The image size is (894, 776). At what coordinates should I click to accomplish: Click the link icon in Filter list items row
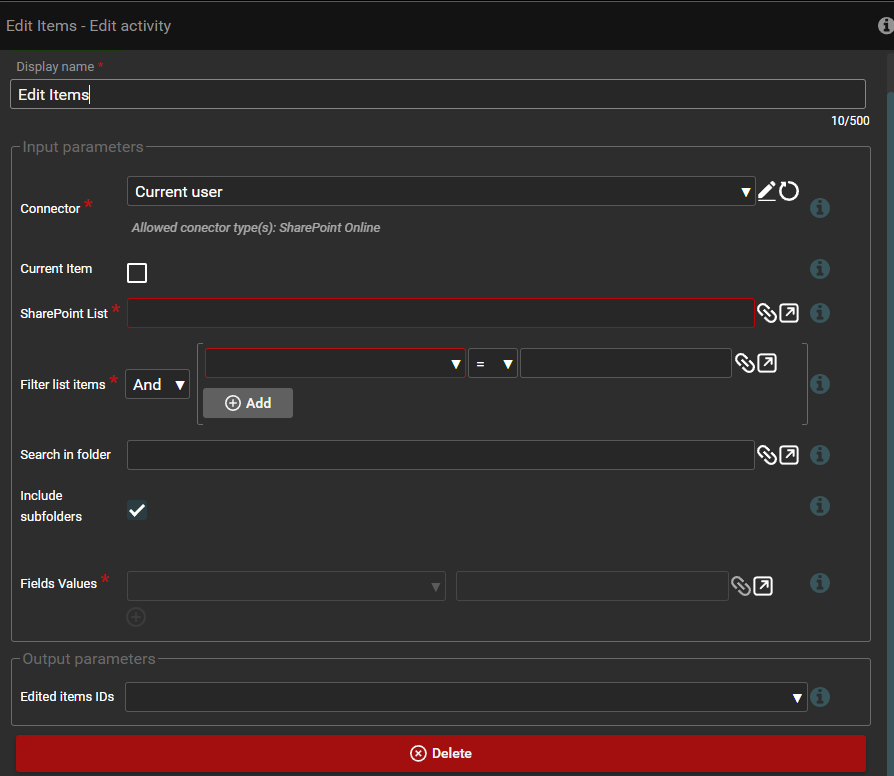click(744, 363)
